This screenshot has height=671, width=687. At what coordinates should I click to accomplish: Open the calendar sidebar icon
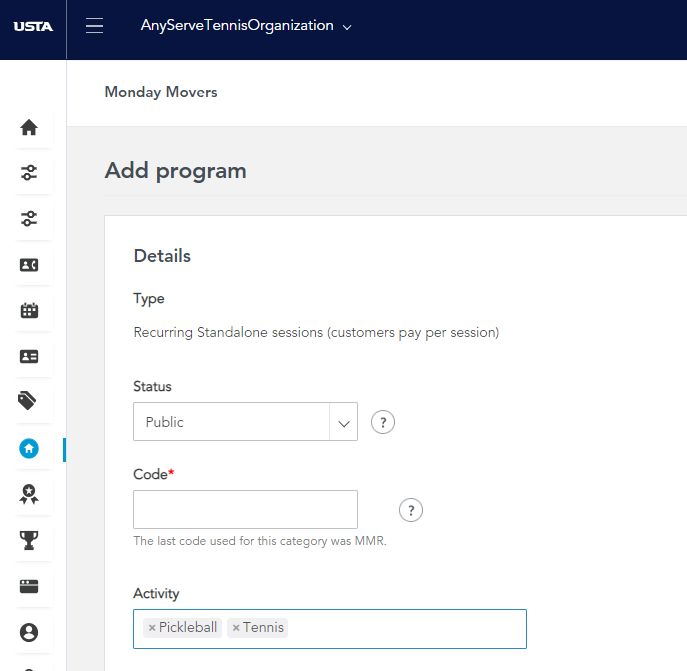[29, 311]
